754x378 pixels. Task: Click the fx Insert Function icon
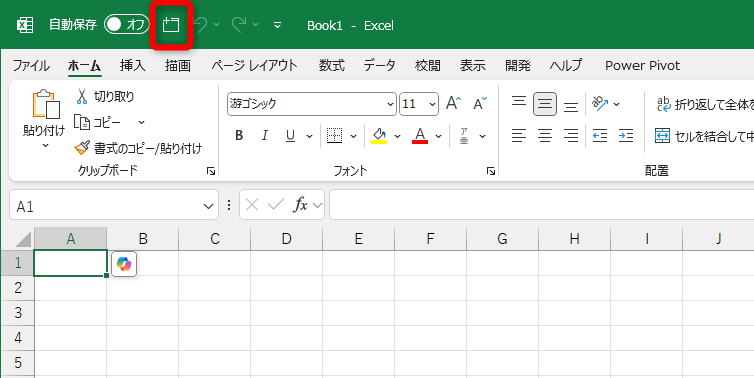(301, 205)
